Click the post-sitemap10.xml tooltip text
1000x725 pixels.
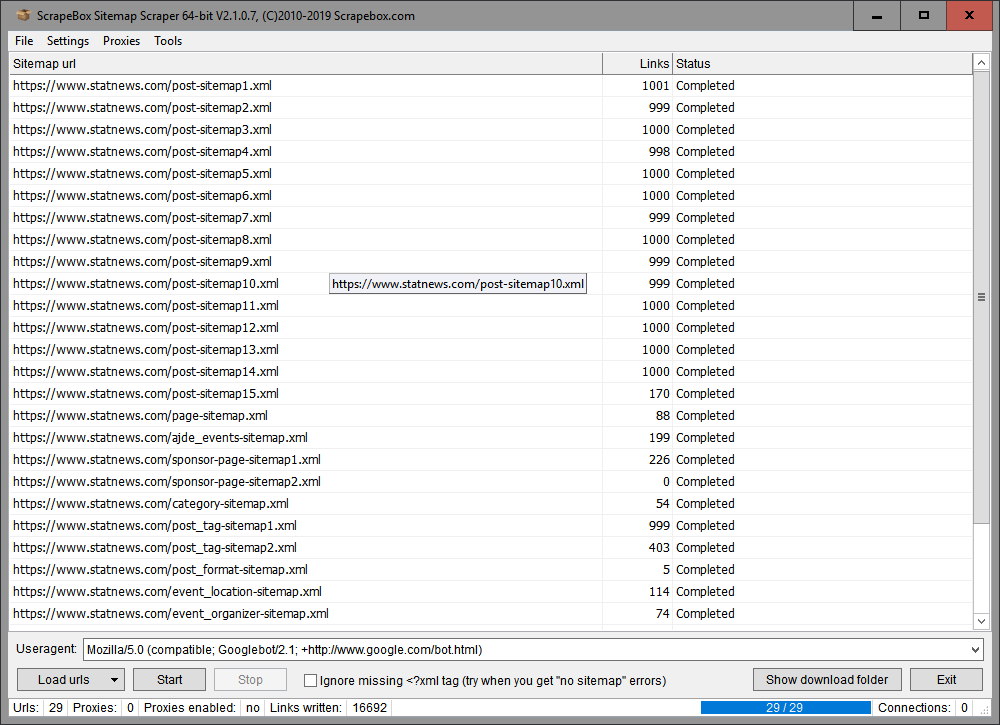[x=458, y=284]
